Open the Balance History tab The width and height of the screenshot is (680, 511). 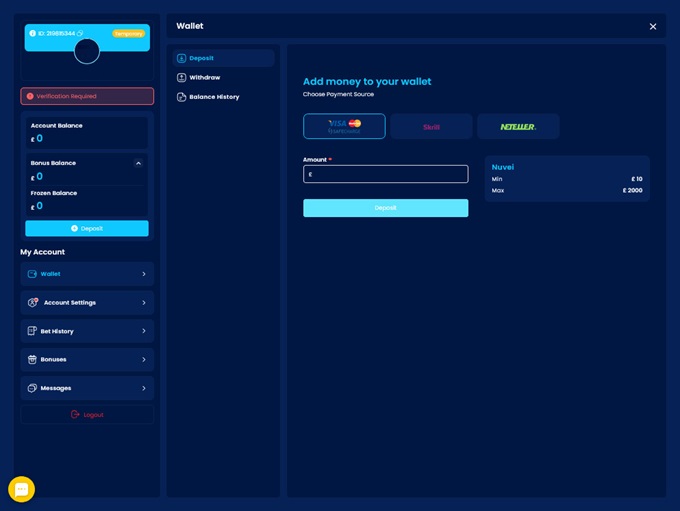click(x=213, y=97)
